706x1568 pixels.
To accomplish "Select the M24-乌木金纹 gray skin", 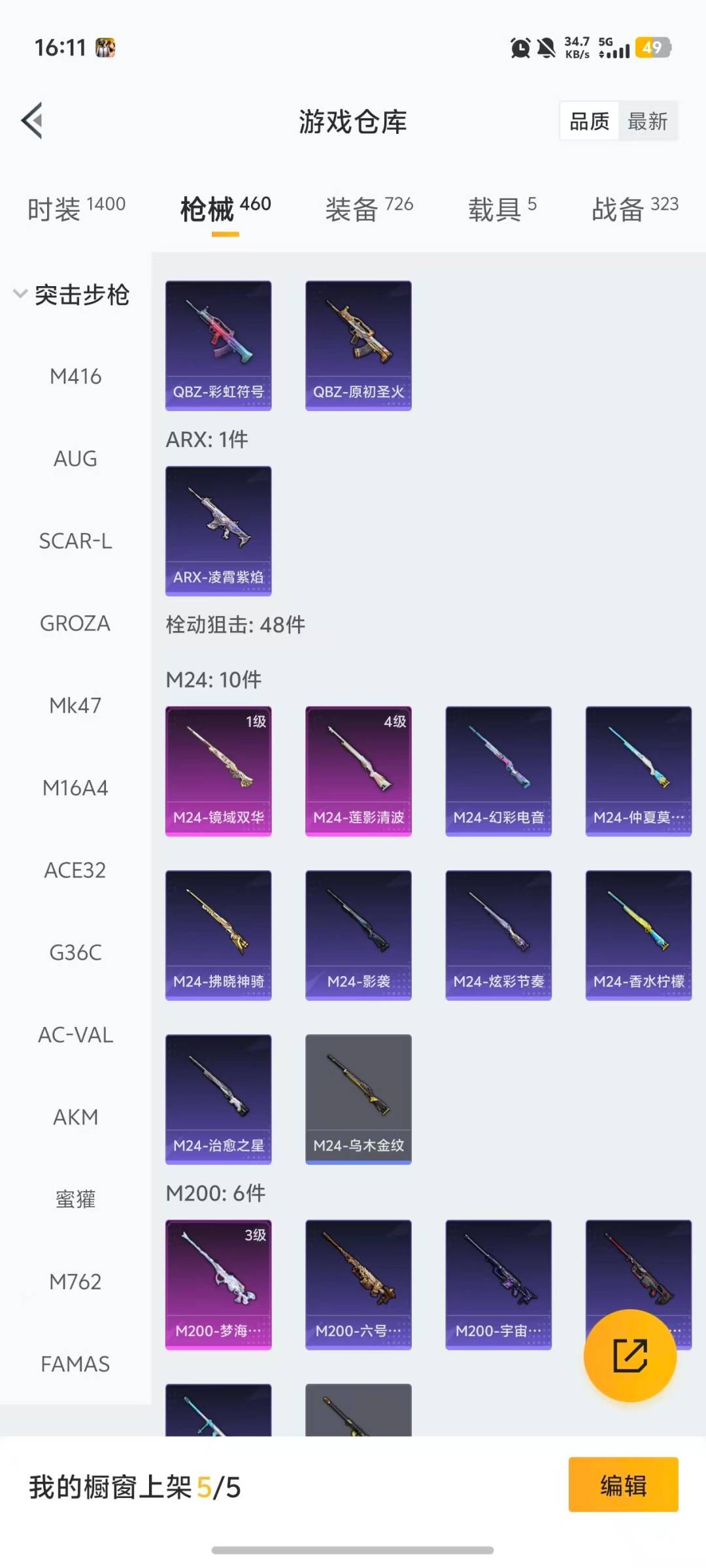I will click(x=358, y=1099).
